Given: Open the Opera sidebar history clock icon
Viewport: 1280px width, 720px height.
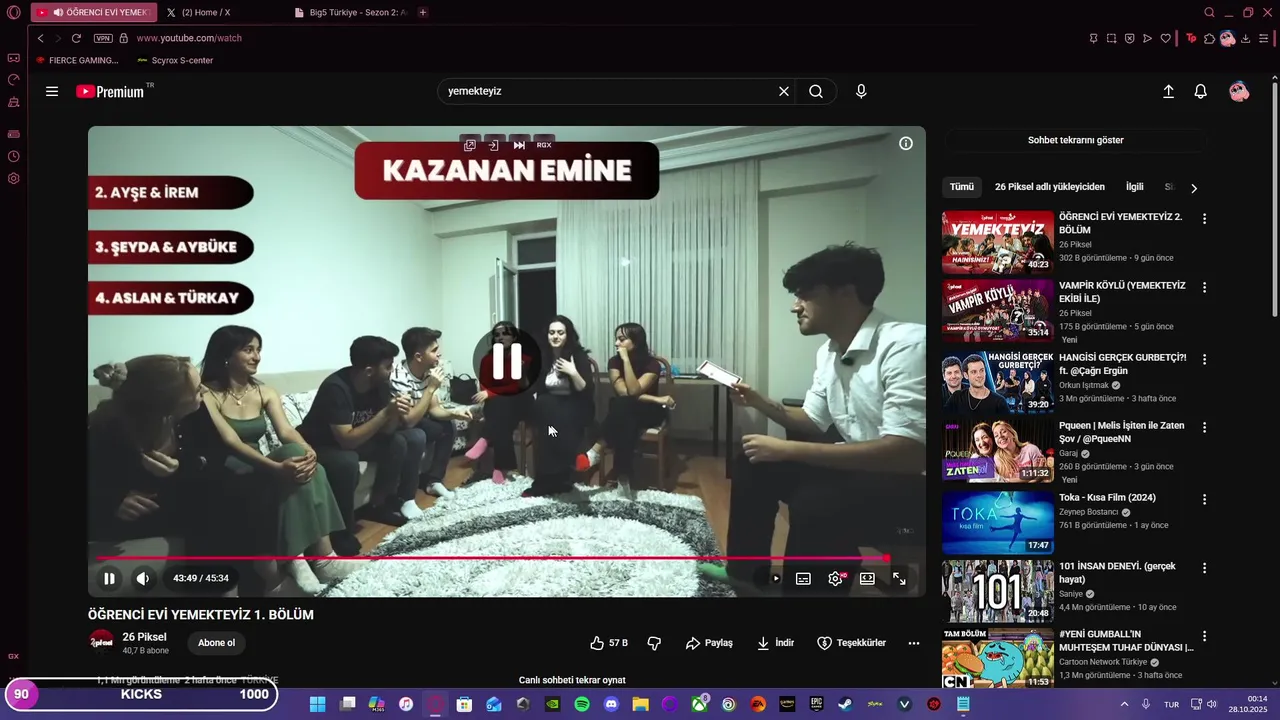Looking at the screenshot, I should click(x=14, y=156).
